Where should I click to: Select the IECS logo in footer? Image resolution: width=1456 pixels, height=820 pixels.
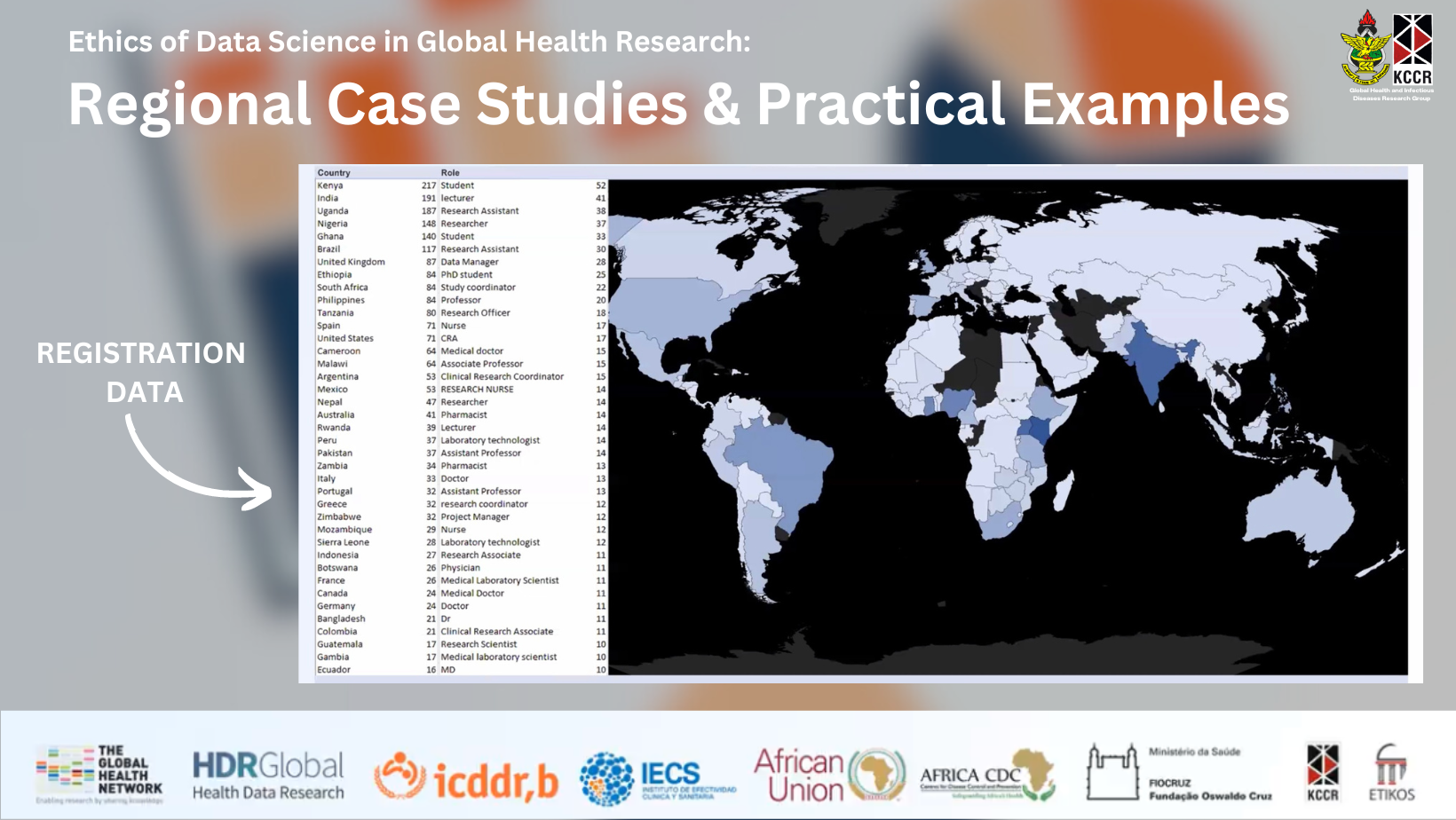pyautogui.click(x=659, y=777)
